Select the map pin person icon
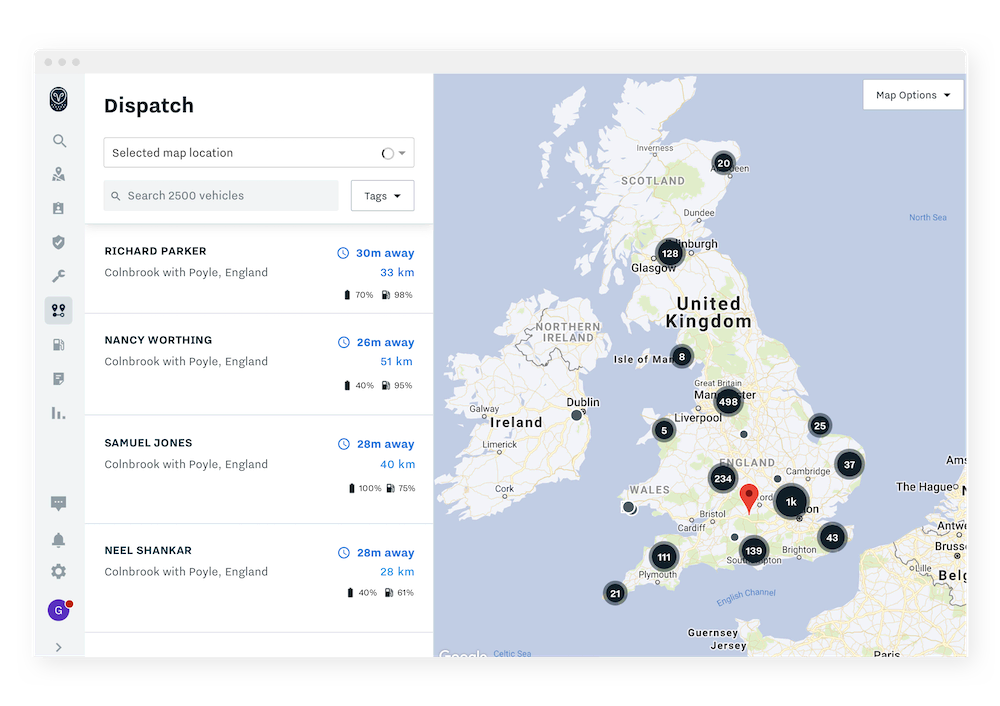 pyautogui.click(x=59, y=174)
